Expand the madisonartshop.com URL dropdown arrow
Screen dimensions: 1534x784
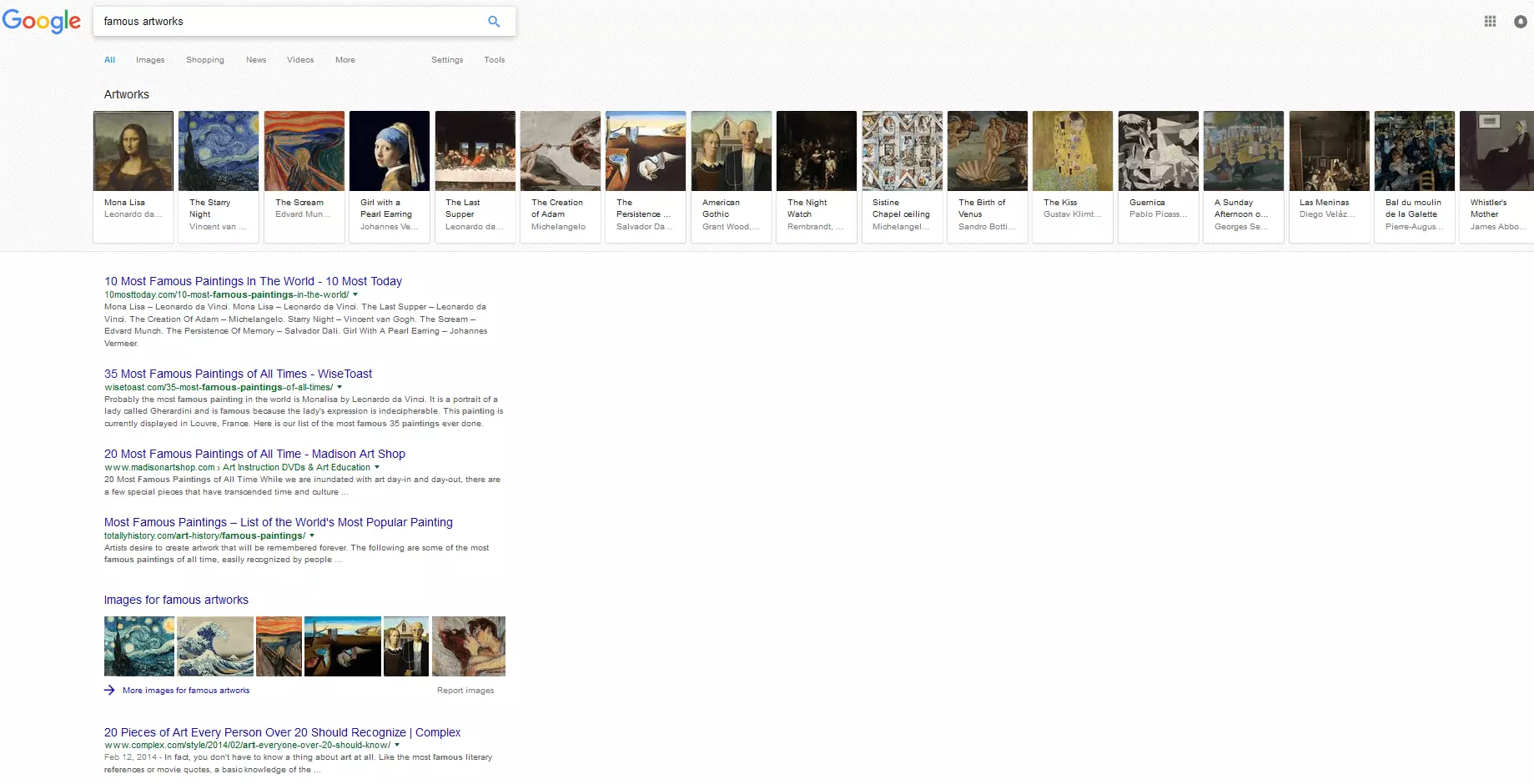coord(377,467)
